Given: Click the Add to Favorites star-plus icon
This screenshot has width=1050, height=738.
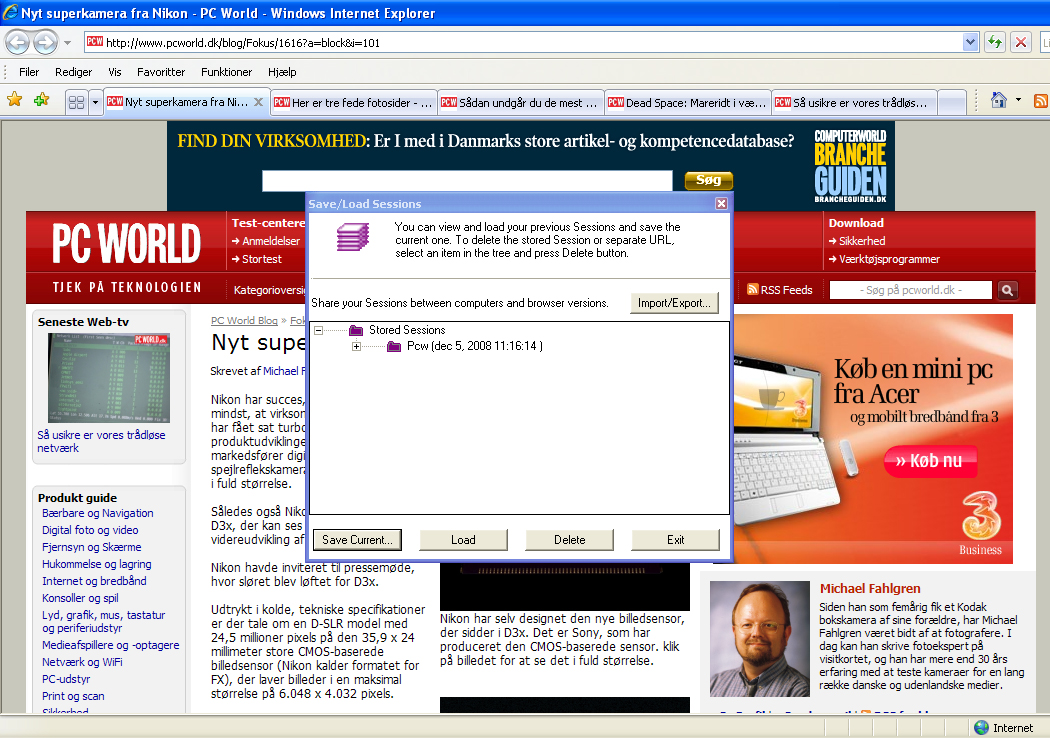Looking at the screenshot, I should pos(42,100).
